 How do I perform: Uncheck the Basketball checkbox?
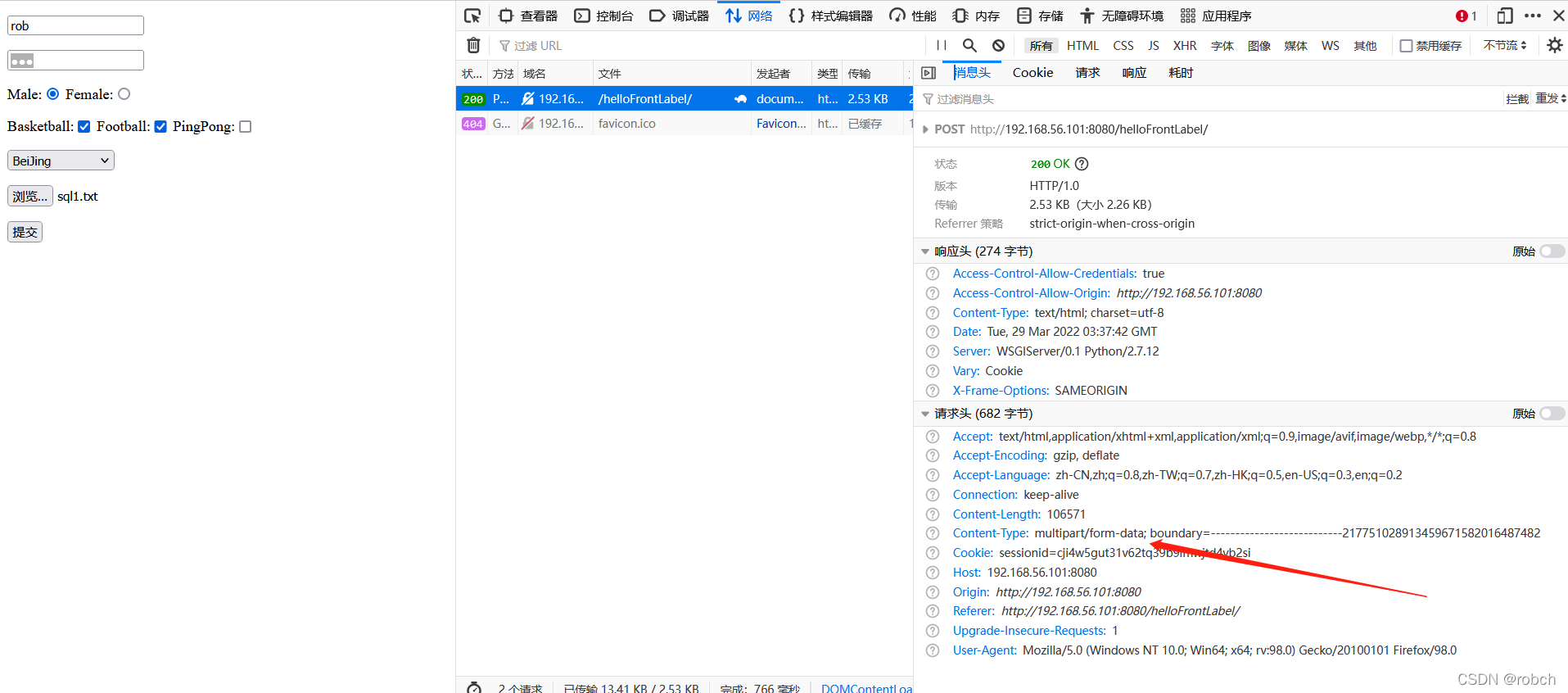[84, 126]
